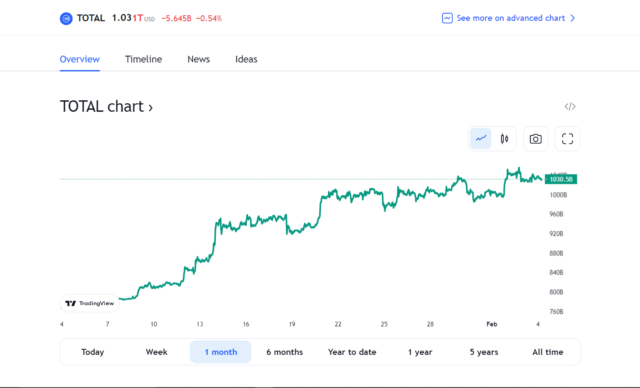This screenshot has width=640, height=388.
Task: Click the current price label 1030.5B
Action: (x=561, y=179)
